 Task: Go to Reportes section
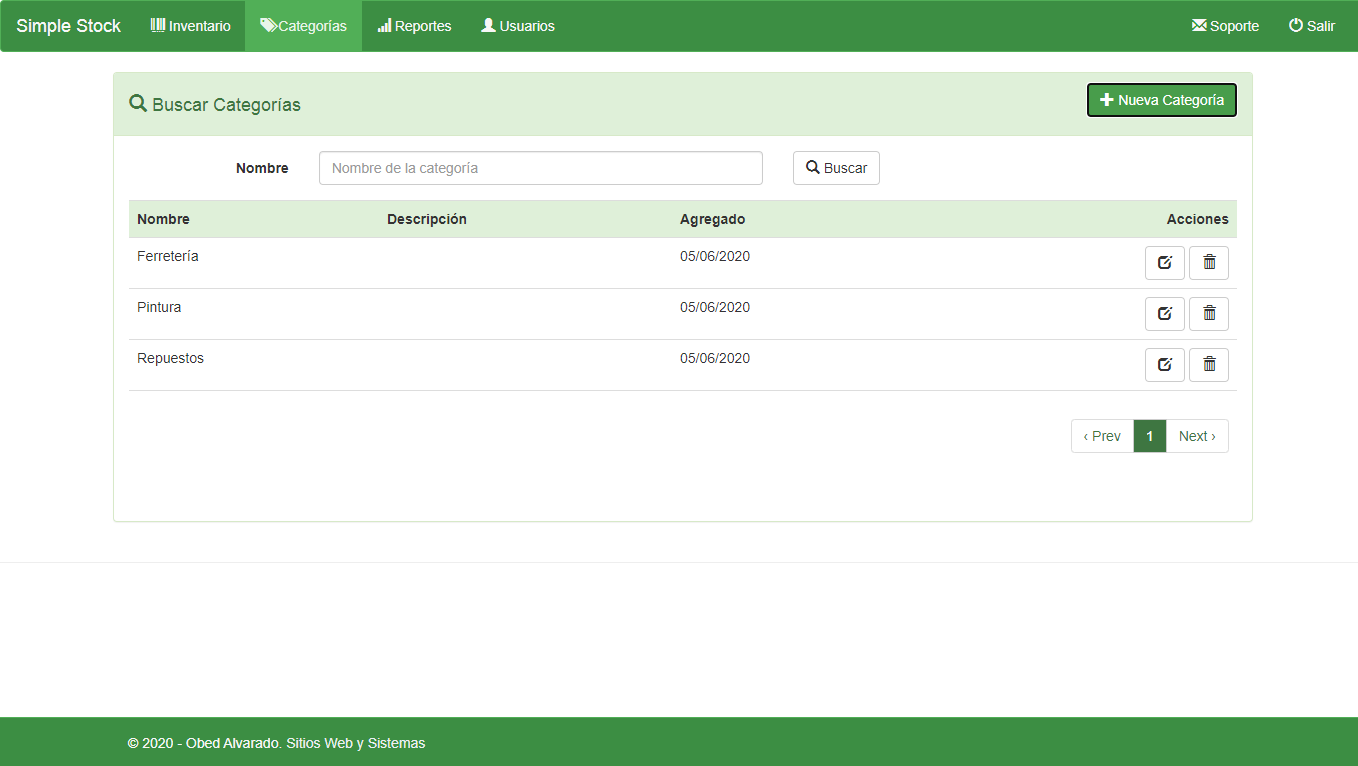pos(414,26)
